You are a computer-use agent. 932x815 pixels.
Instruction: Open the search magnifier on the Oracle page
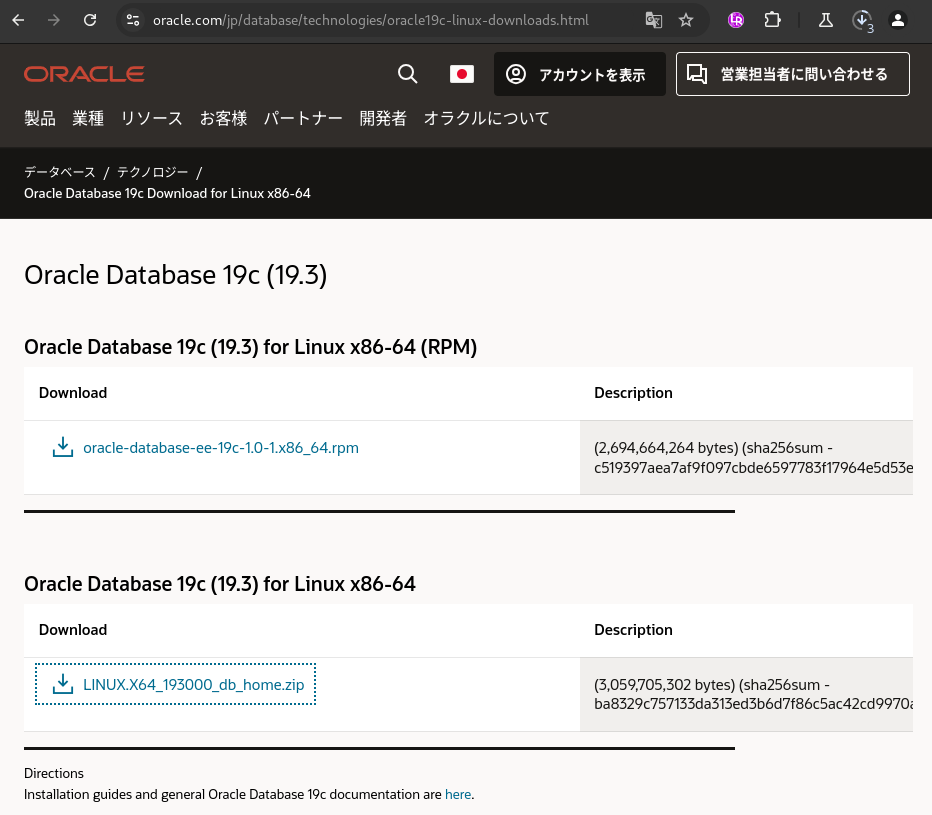407,73
